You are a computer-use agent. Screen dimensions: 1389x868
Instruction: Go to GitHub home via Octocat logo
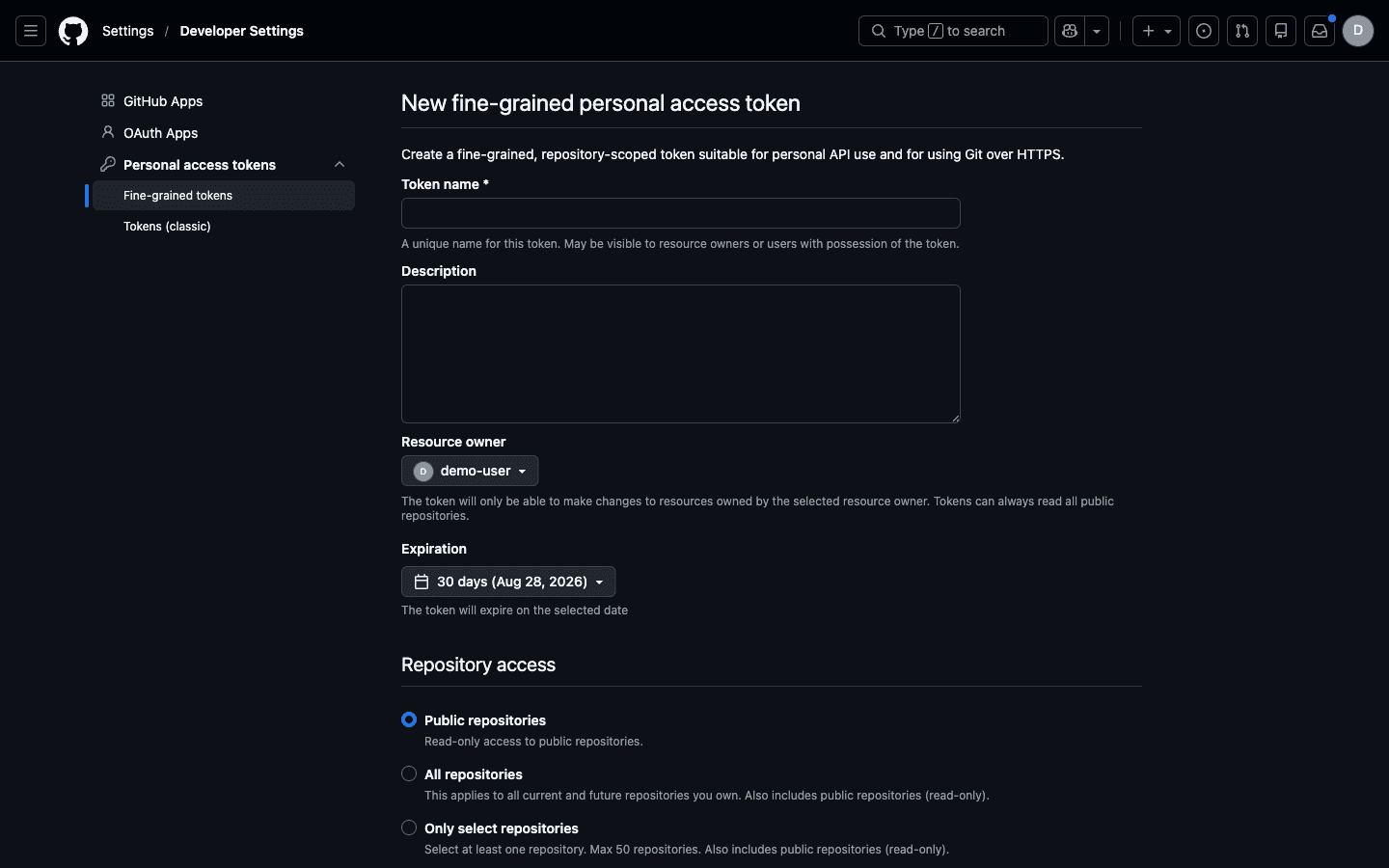[73, 31]
